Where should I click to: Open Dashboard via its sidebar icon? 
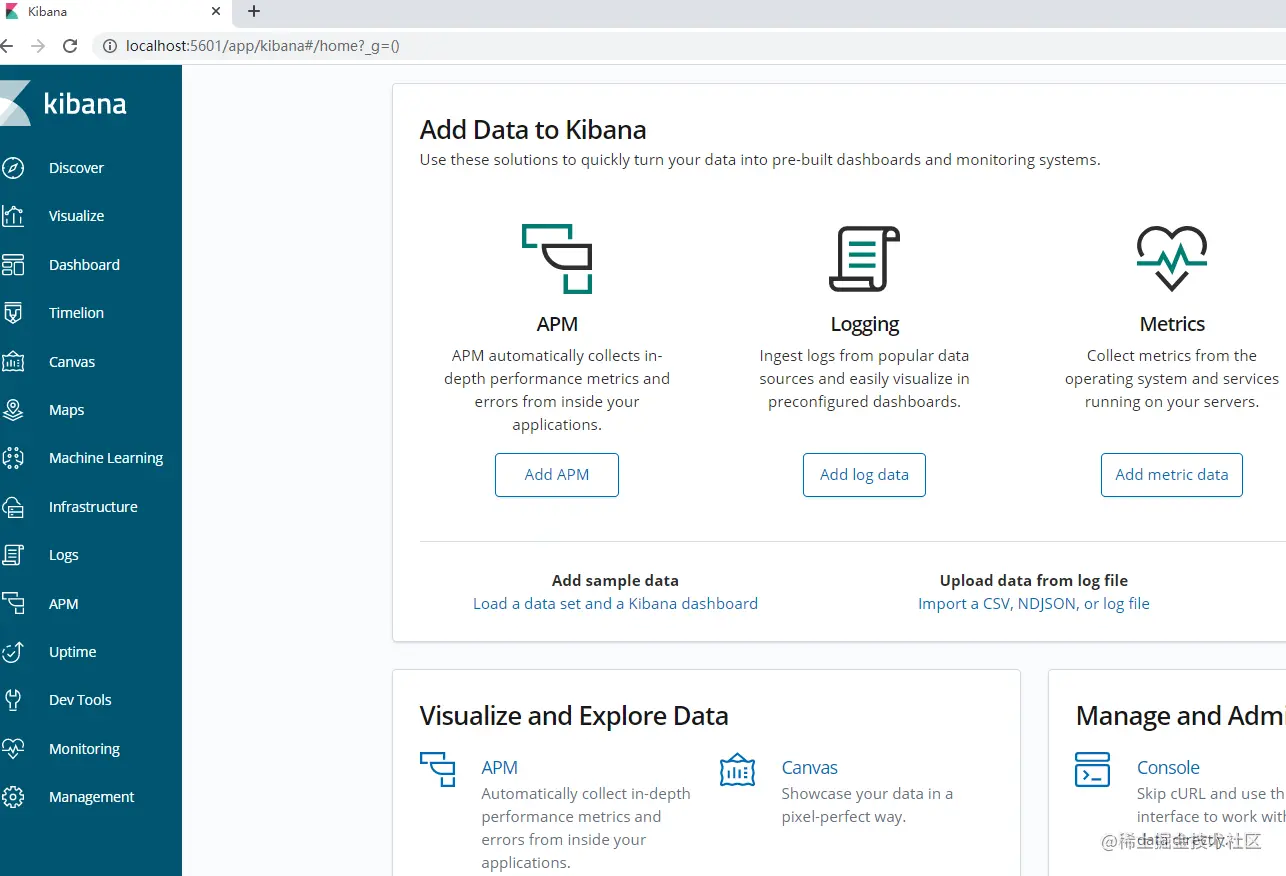[13, 265]
